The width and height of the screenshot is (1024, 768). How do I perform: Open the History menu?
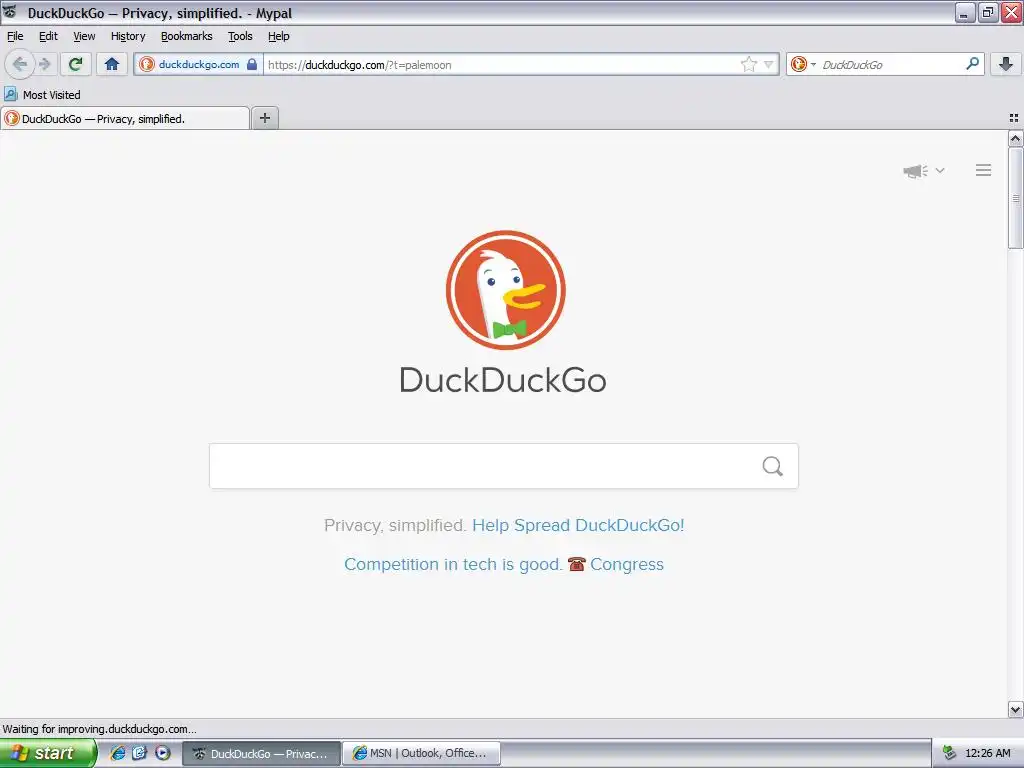128,36
